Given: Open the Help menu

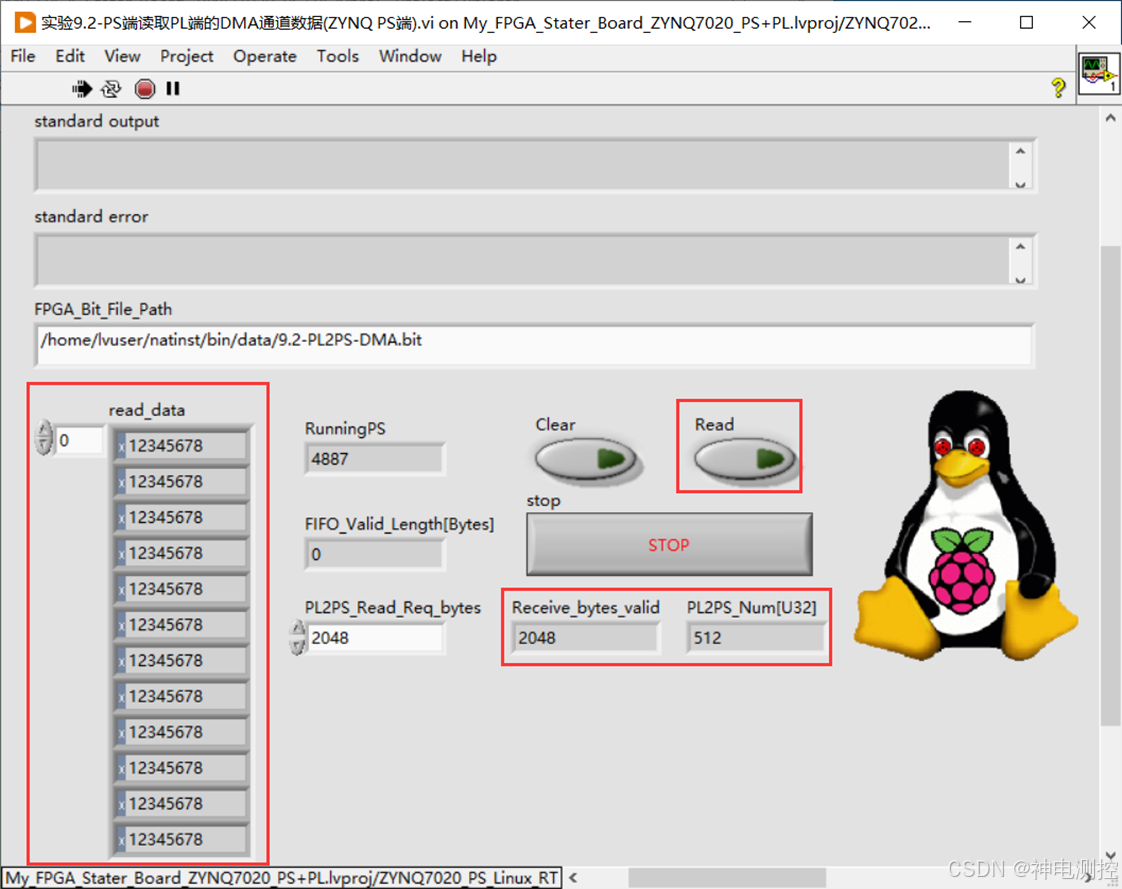Looking at the screenshot, I should point(479,56).
